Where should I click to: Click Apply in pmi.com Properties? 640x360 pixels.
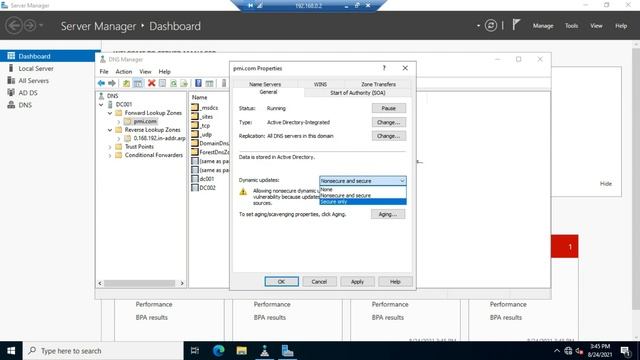[357, 282]
